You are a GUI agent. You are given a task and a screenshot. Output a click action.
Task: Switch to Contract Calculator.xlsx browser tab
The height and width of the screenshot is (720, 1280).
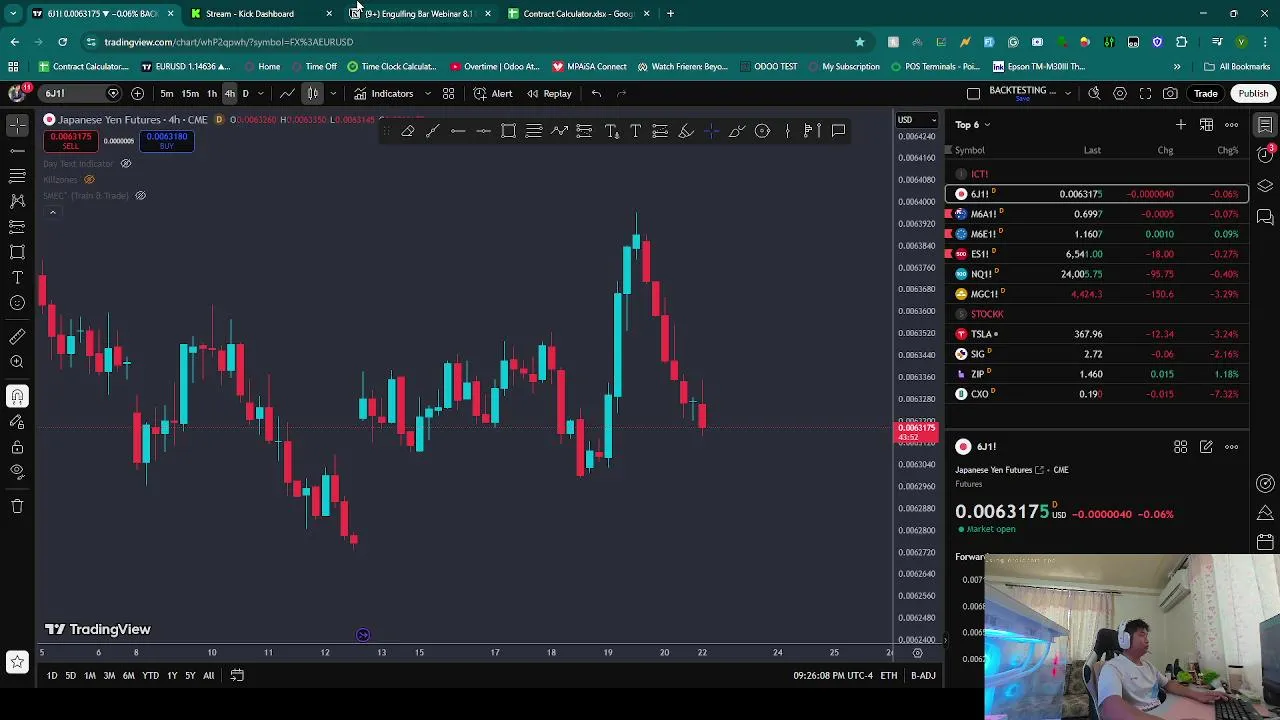pos(578,13)
